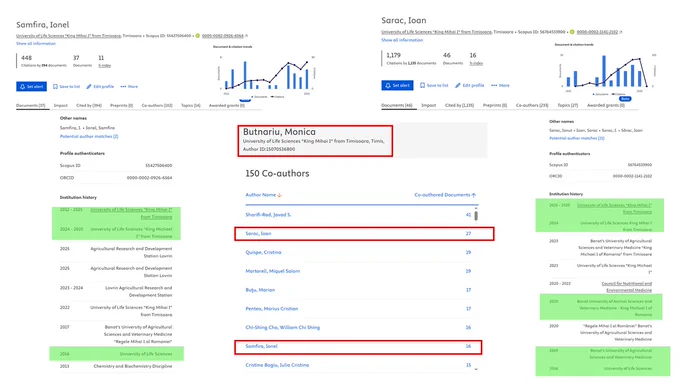This screenshot has width=680, height=383.
Task: Open co-author Sarac, Ioan in list
Action: 258,233
